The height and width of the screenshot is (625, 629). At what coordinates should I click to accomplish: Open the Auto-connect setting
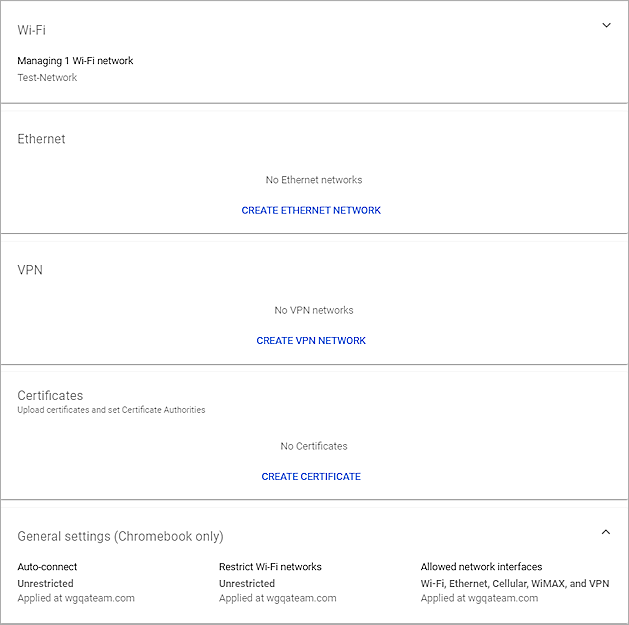(47, 567)
